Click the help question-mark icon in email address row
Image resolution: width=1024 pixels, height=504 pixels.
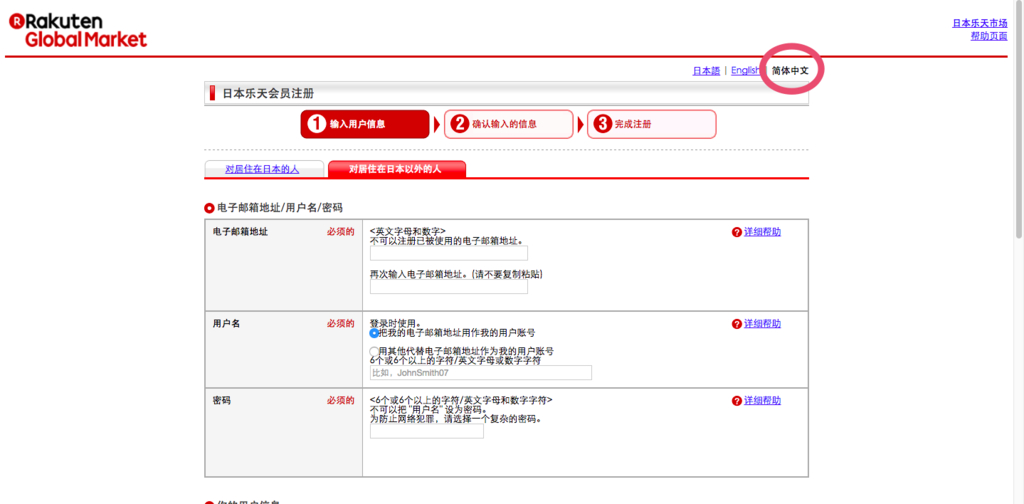[737, 232]
